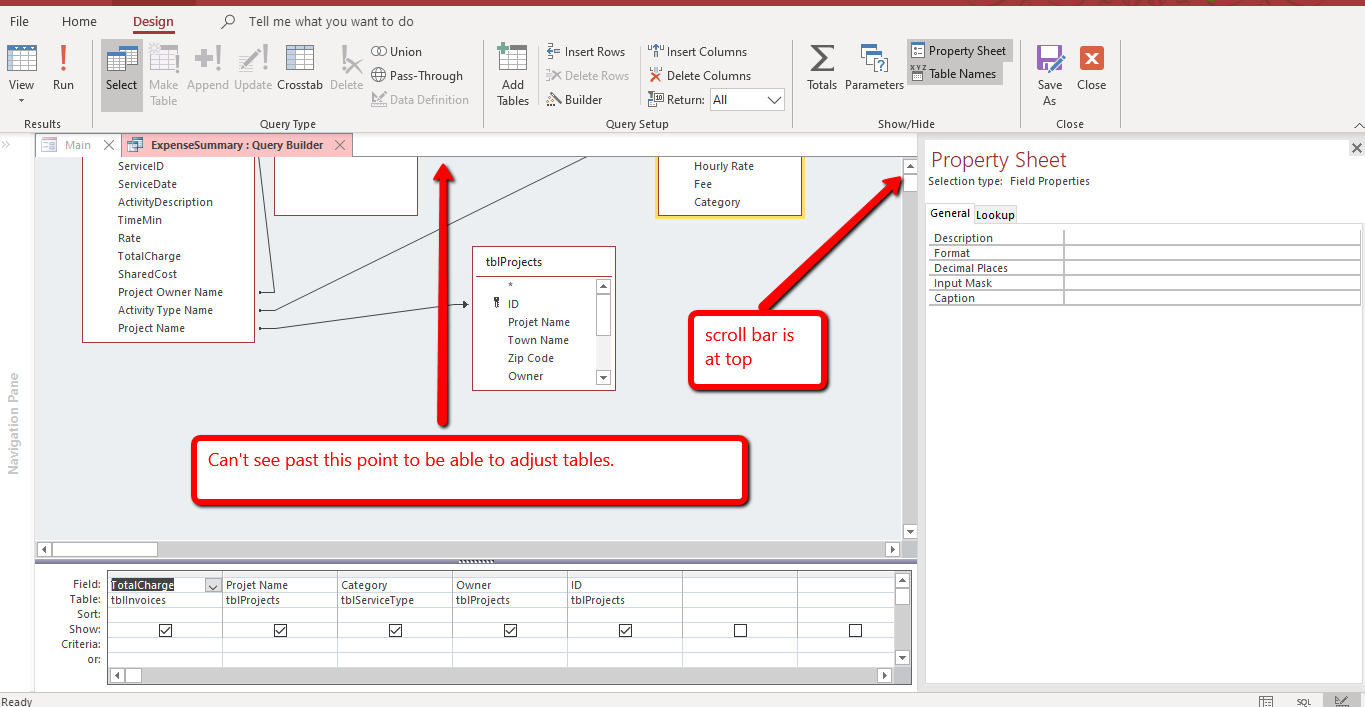Open the Design ribbon tab
This screenshot has height=707, width=1365.
pos(153,21)
